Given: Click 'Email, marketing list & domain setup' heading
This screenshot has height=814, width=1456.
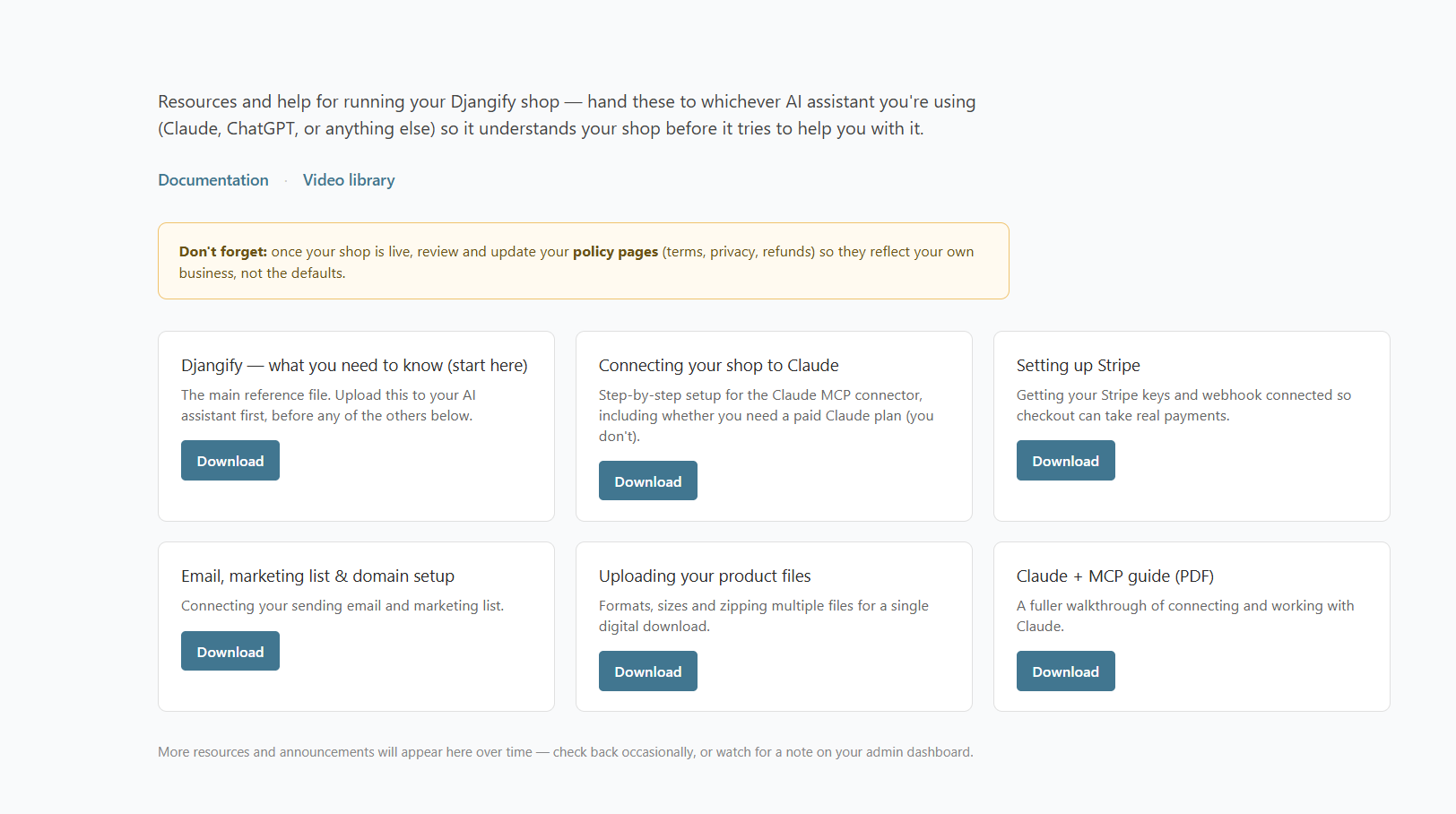Looking at the screenshot, I should pos(317,576).
